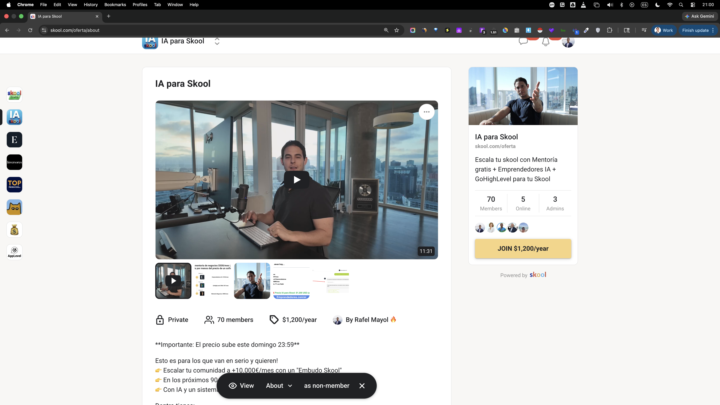720x405 pixels.
Task: Open the Window menu
Action: click(x=175, y=5)
